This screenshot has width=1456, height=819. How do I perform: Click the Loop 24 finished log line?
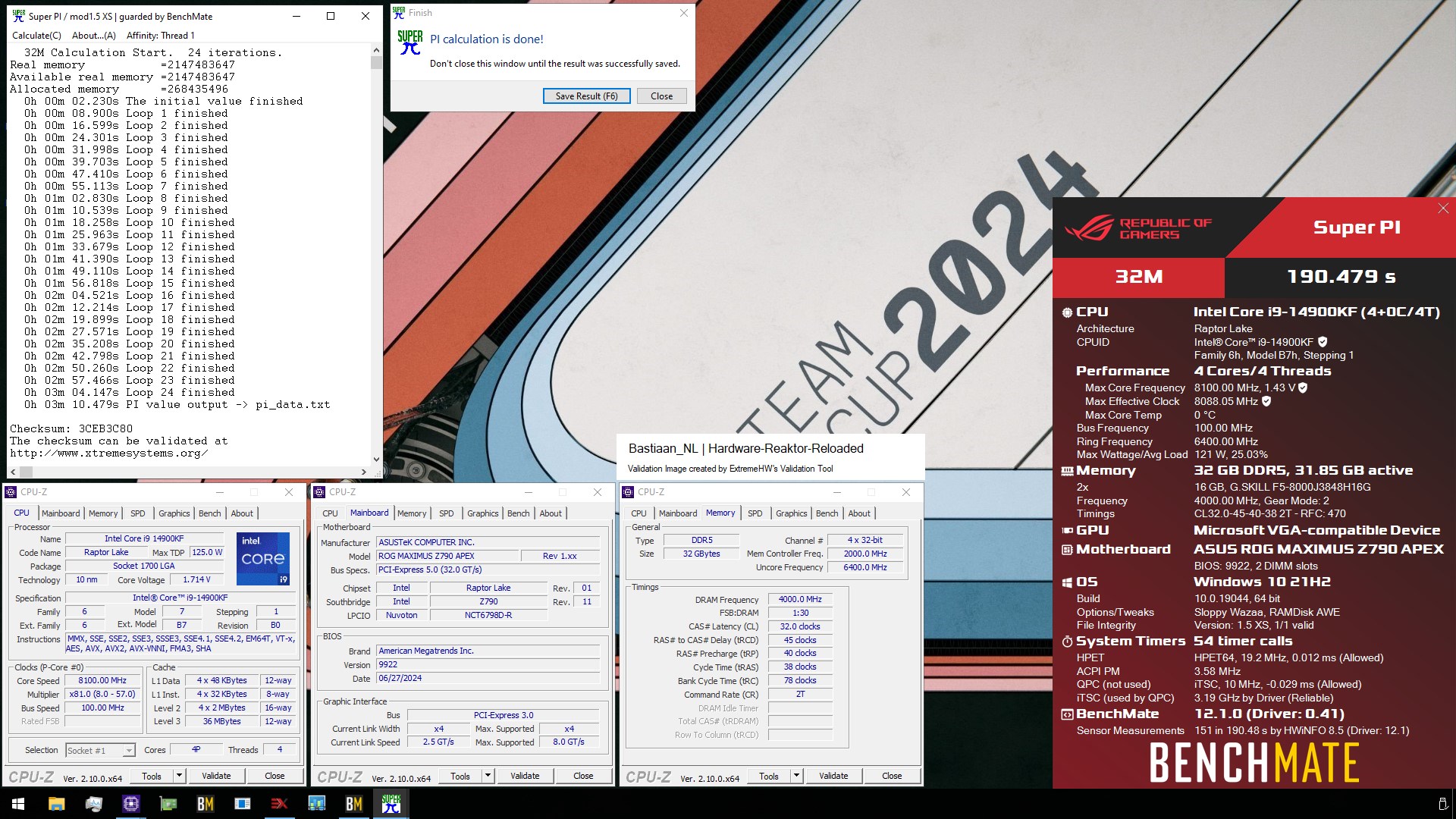[129, 392]
